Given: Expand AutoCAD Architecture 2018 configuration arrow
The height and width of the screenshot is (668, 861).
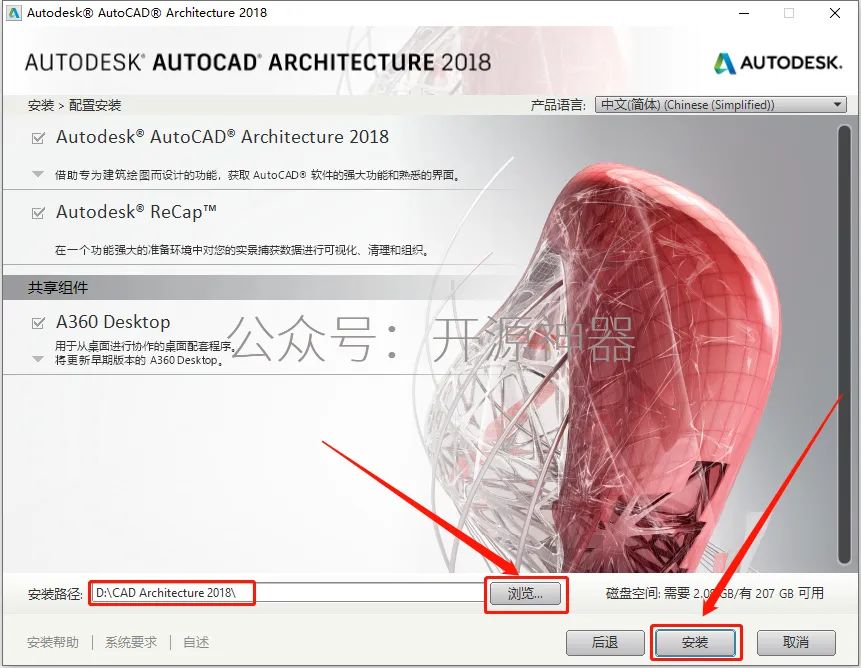Looking at the screenshot, I should pyautogui.click(x=38, y=174).
